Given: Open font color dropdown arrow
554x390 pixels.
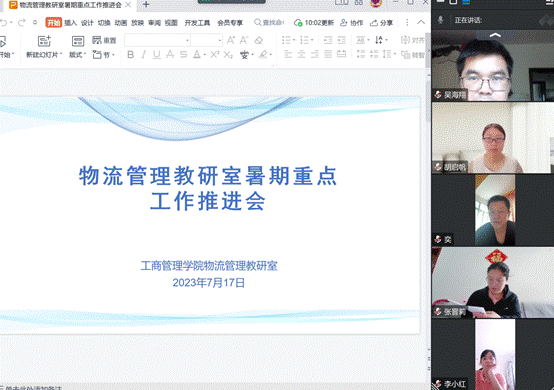Looking at the screenshot, I should pyautogui.click(x=205, y=55).
